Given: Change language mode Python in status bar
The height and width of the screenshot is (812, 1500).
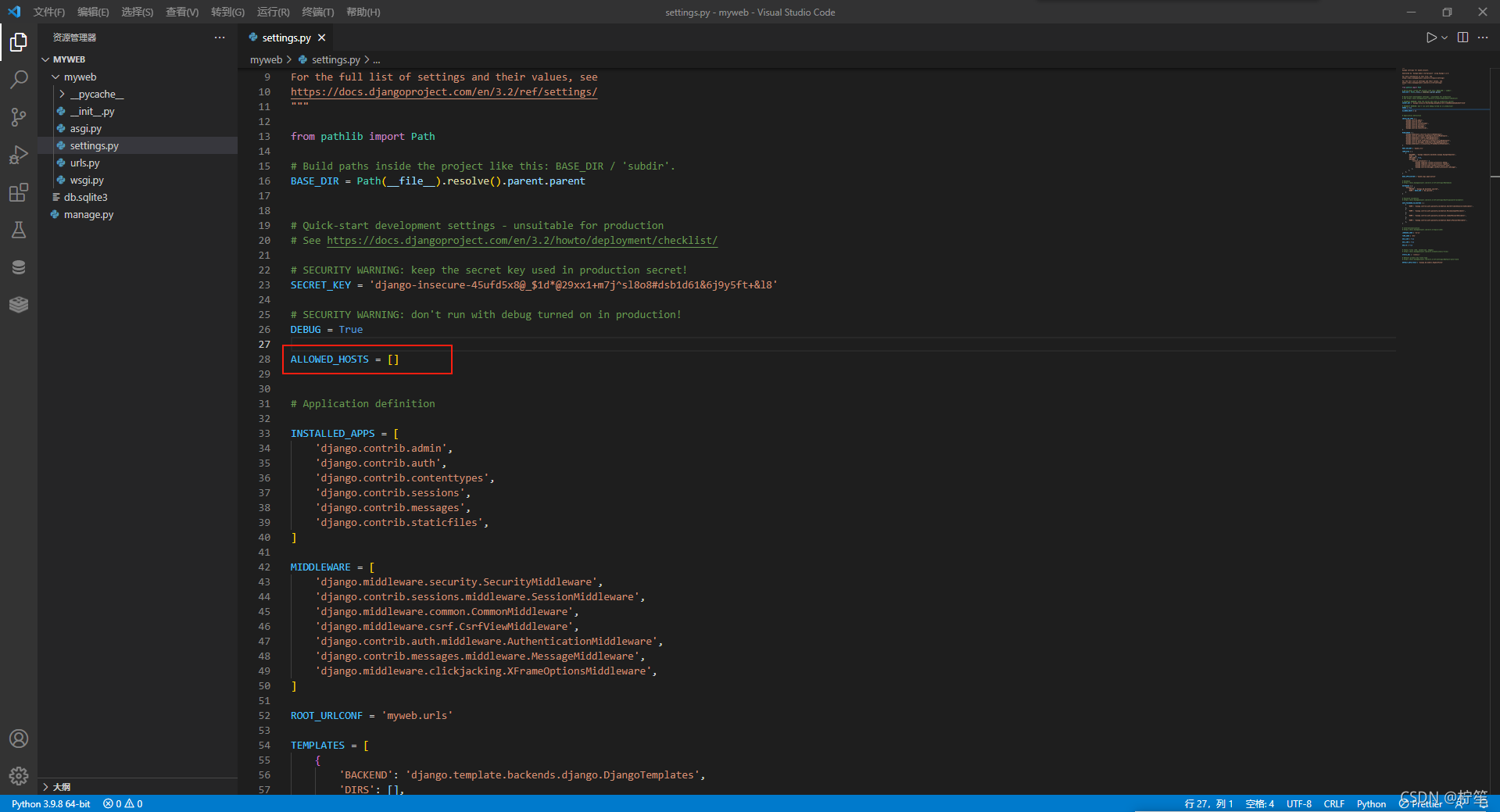Looking at the screenshot, I should point(1371,803).
